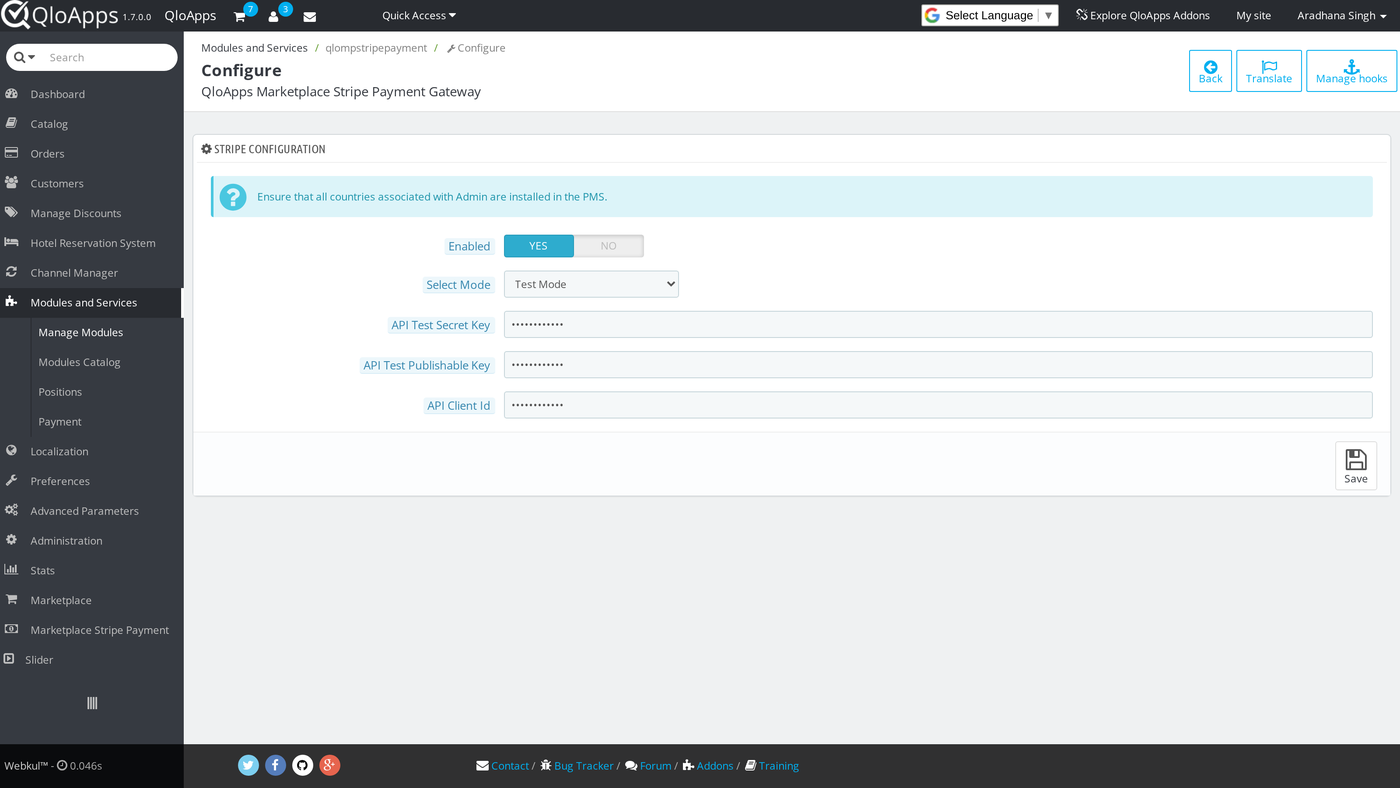
Task: Open the Aradhana Singh account menu
Action: [x=1342, y=16]
